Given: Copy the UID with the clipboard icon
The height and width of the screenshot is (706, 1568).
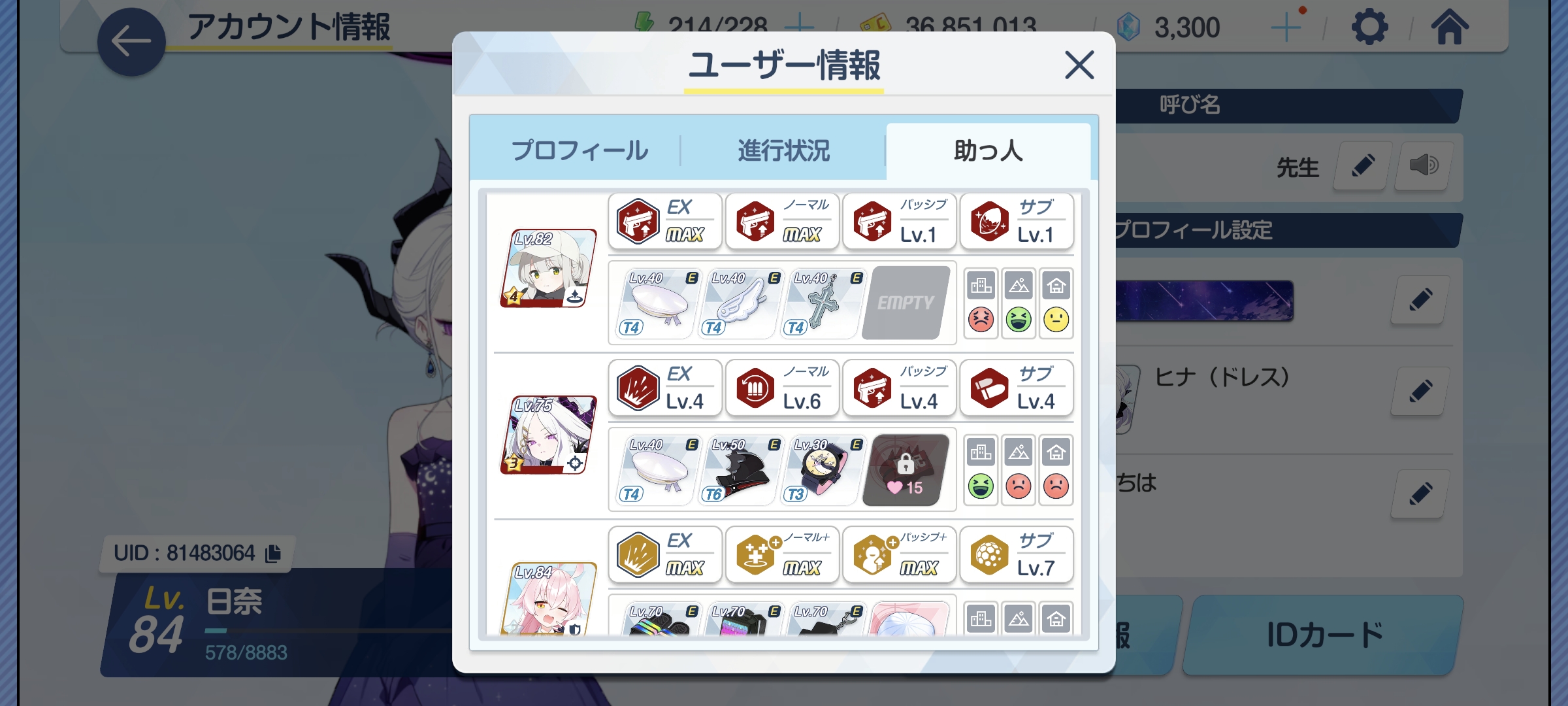Looking at the screenshot, I should 273,554.
